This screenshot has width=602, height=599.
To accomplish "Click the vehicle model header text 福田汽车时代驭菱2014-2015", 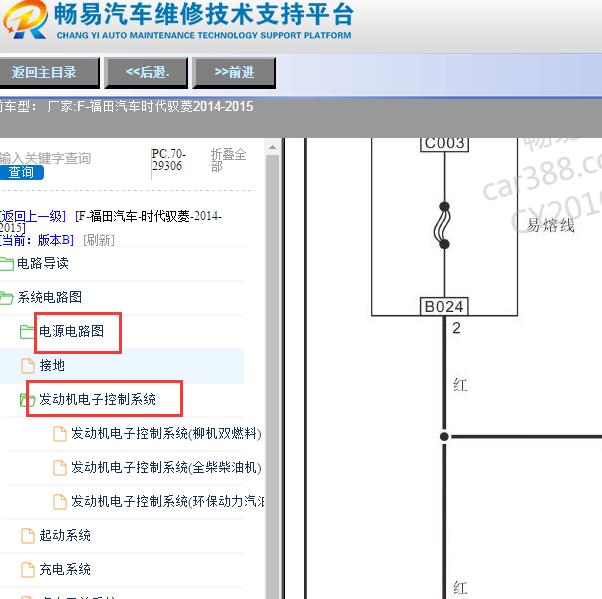I will [171, 106].
